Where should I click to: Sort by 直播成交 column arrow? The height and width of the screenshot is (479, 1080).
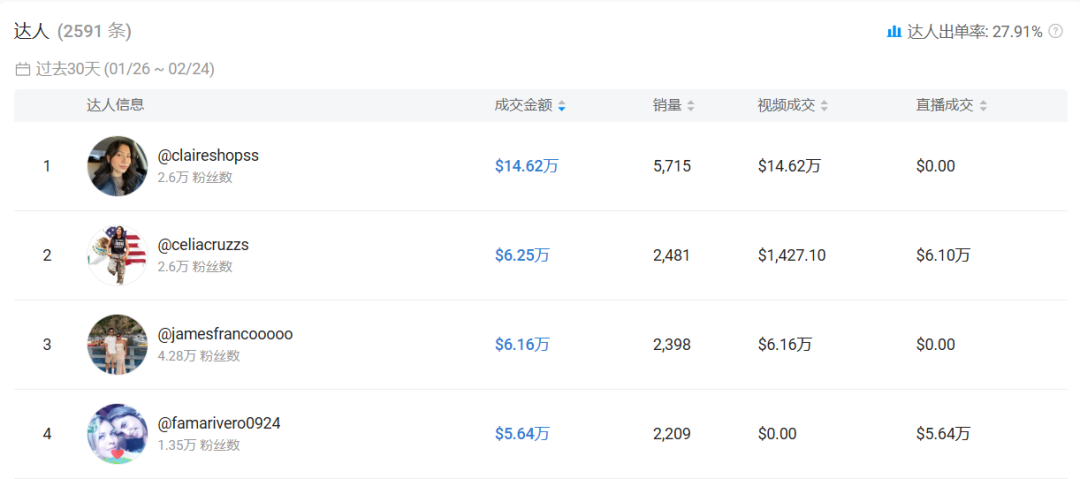pyautogui.click(x=983, y=106)
